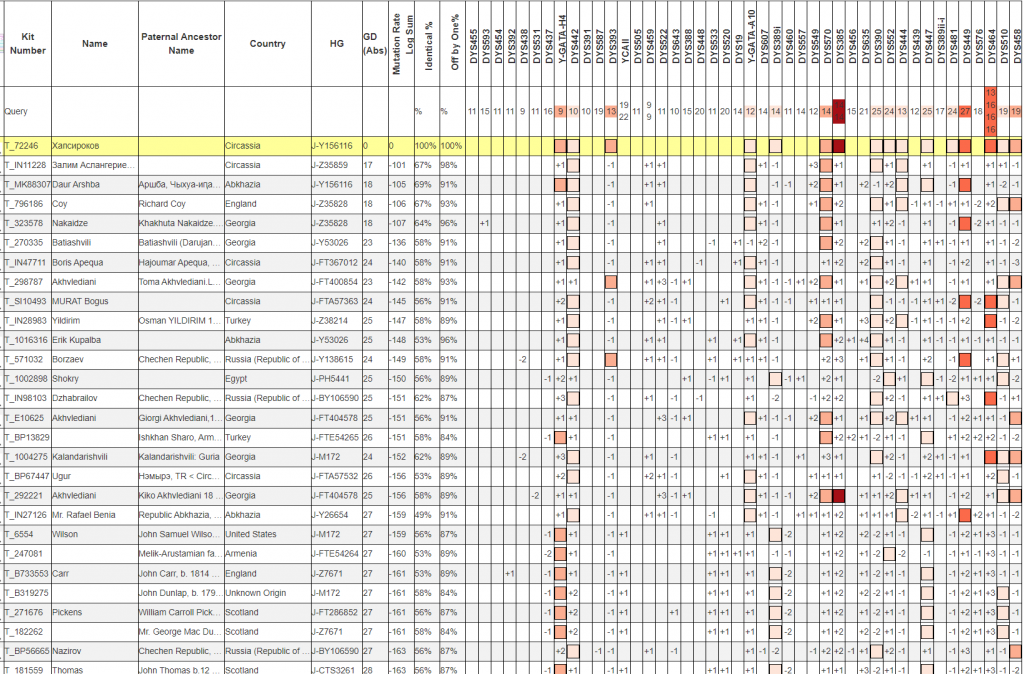Click the Query row label

tap(16, 111)
